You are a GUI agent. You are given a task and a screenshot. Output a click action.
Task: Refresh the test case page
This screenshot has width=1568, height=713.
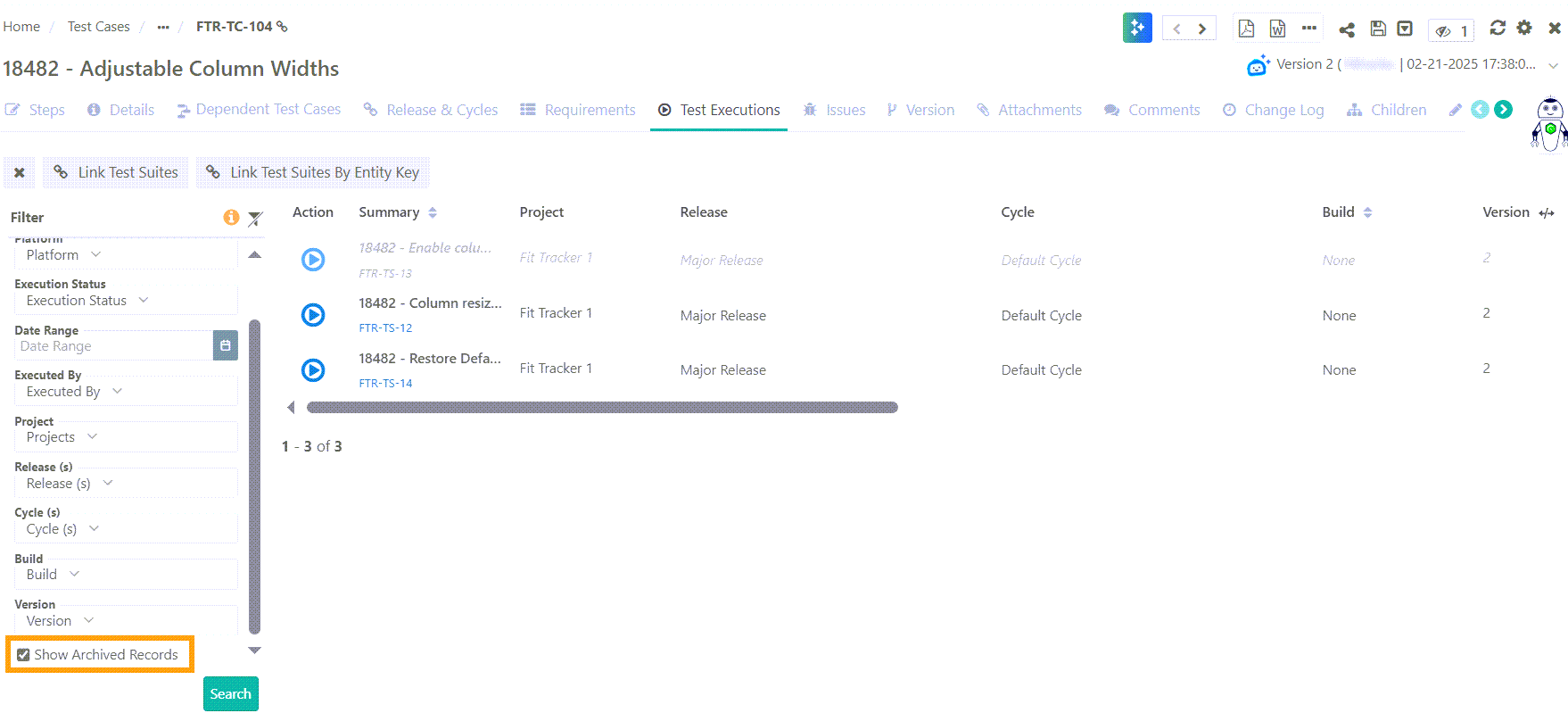(x=1498, y=28)
